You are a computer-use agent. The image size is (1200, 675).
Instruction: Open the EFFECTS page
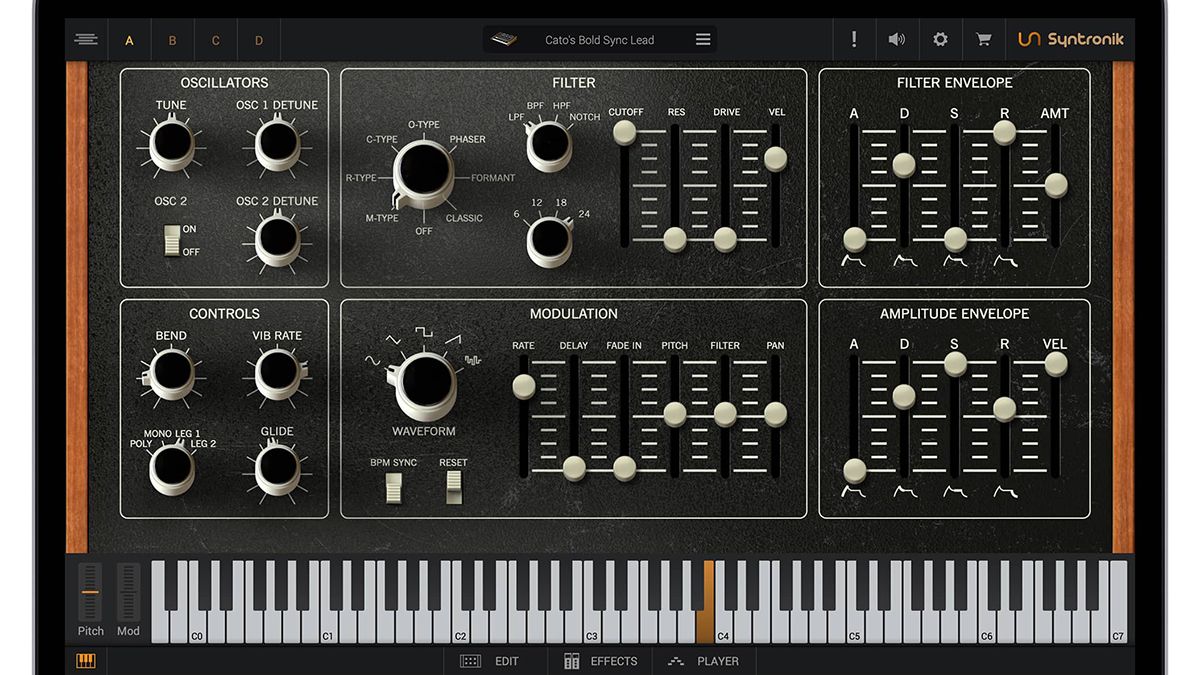600,661
